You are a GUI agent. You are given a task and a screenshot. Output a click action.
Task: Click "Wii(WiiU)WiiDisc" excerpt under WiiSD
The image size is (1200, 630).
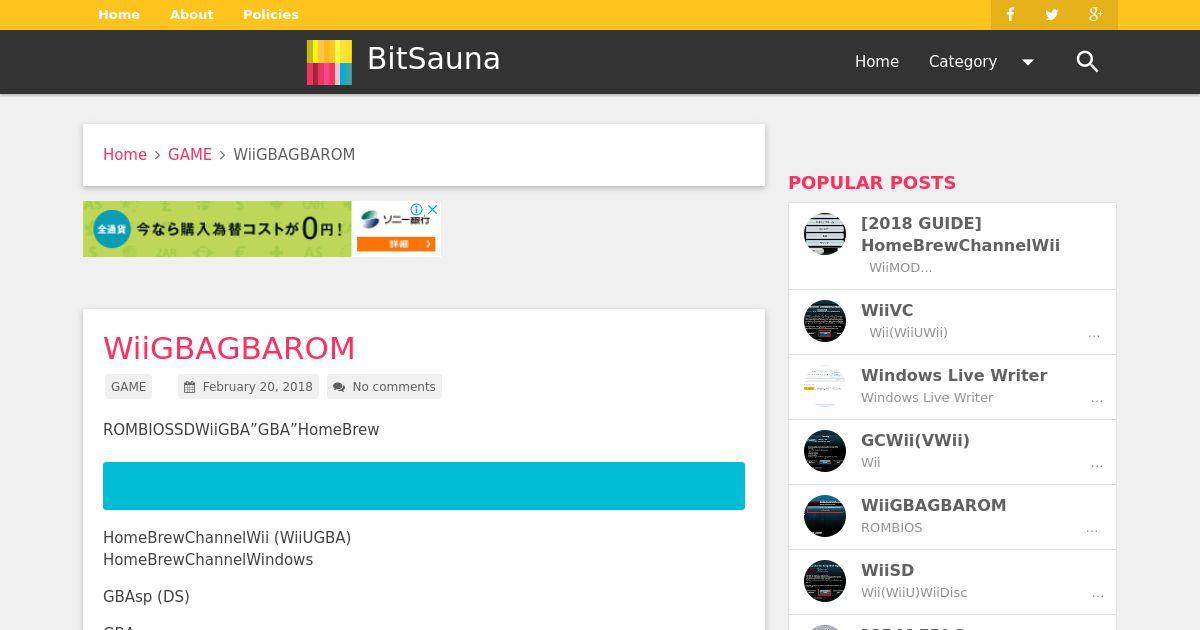(914, 593)
